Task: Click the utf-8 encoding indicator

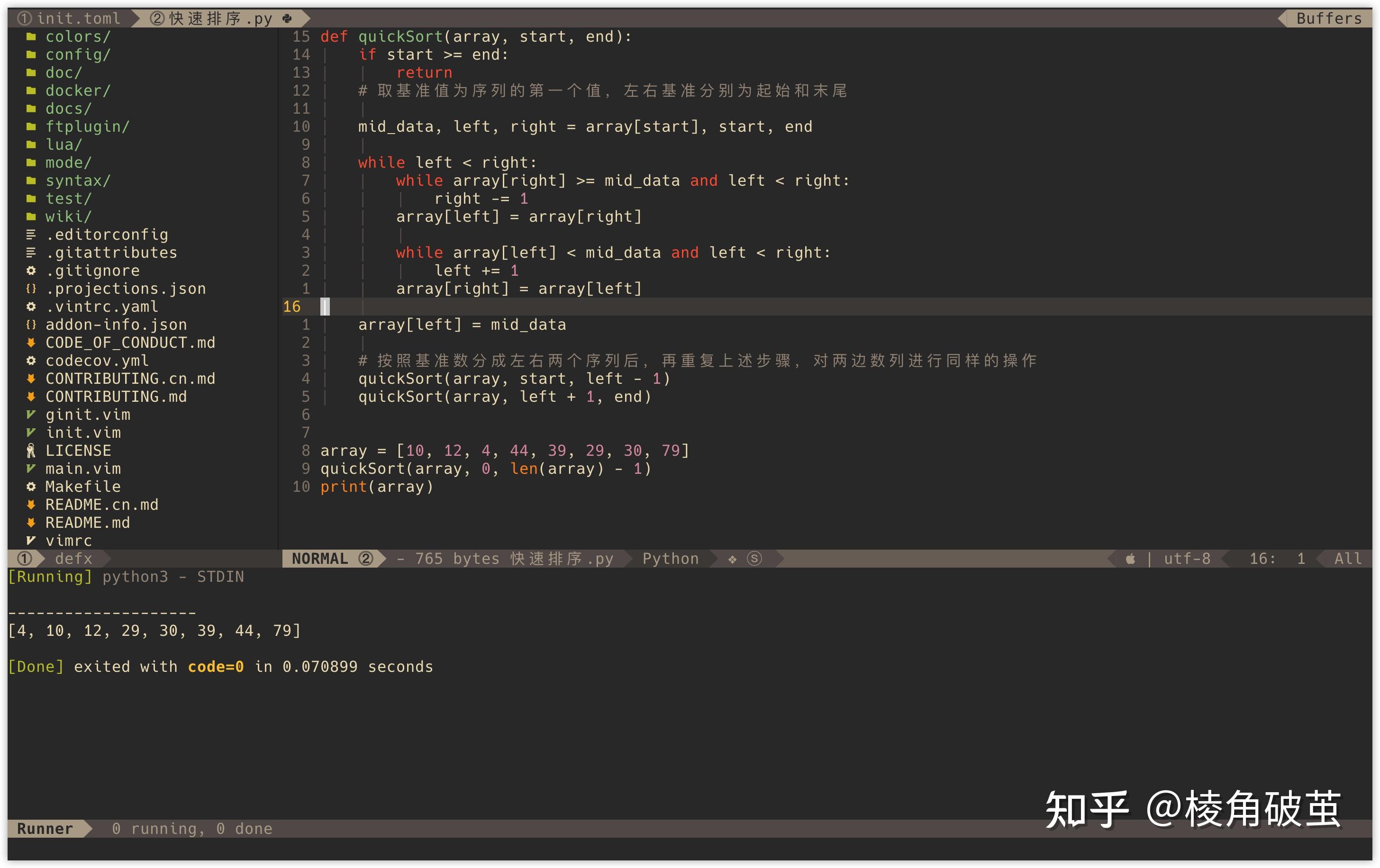Action: click(1187, 559)
